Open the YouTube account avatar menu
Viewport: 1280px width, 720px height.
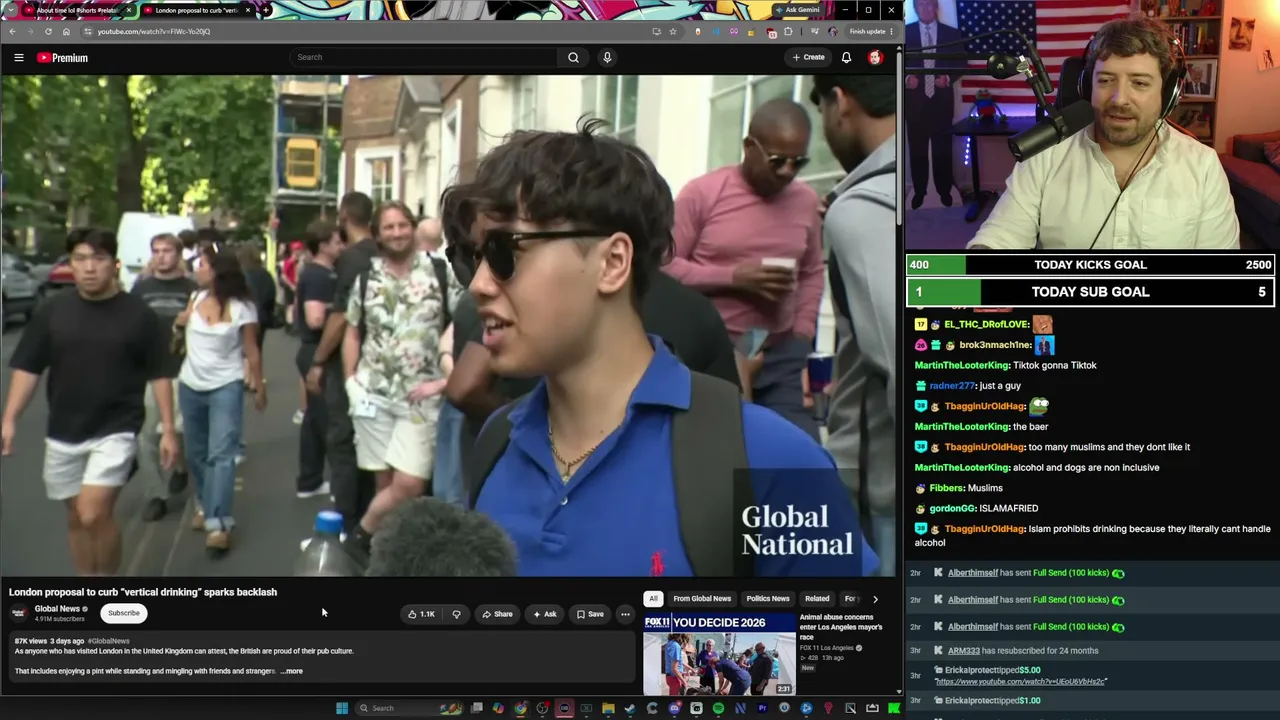click(x=875, y=57)
